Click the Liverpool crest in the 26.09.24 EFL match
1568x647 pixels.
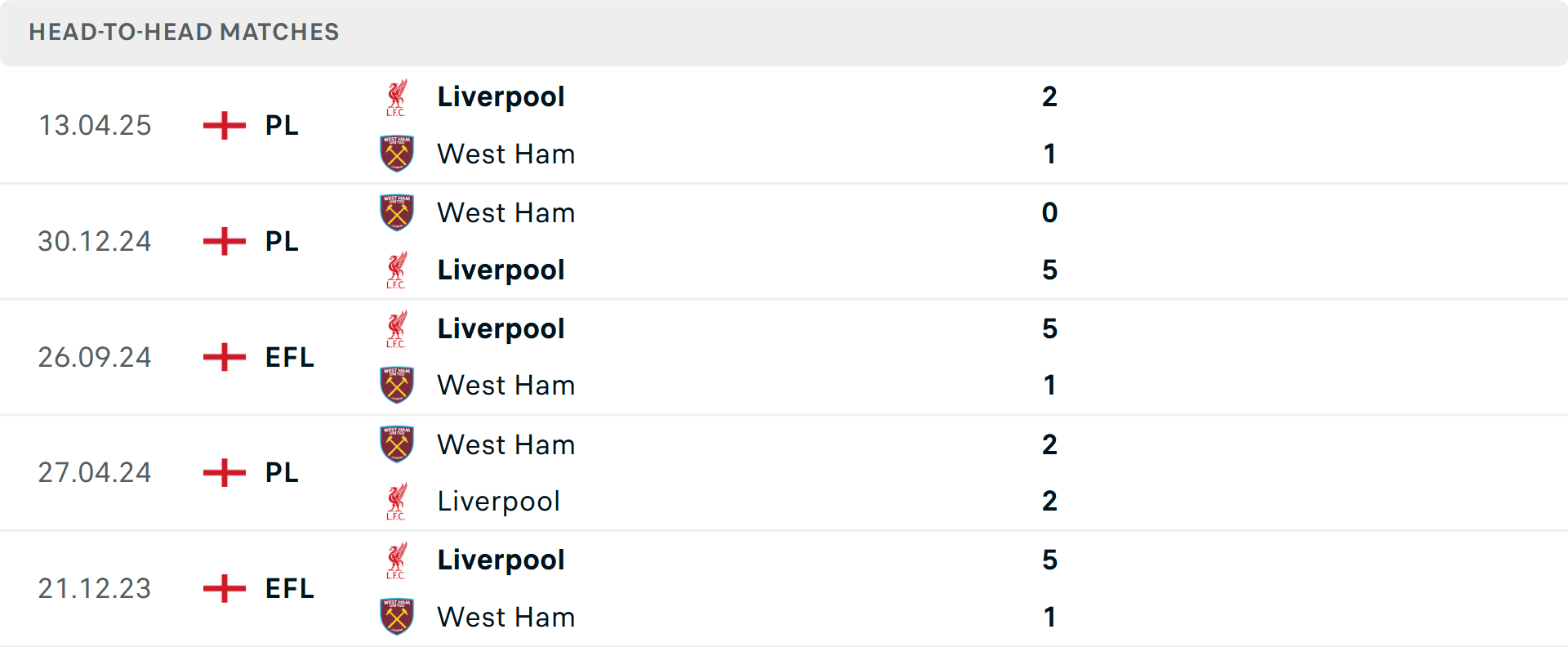pos(398,328)
